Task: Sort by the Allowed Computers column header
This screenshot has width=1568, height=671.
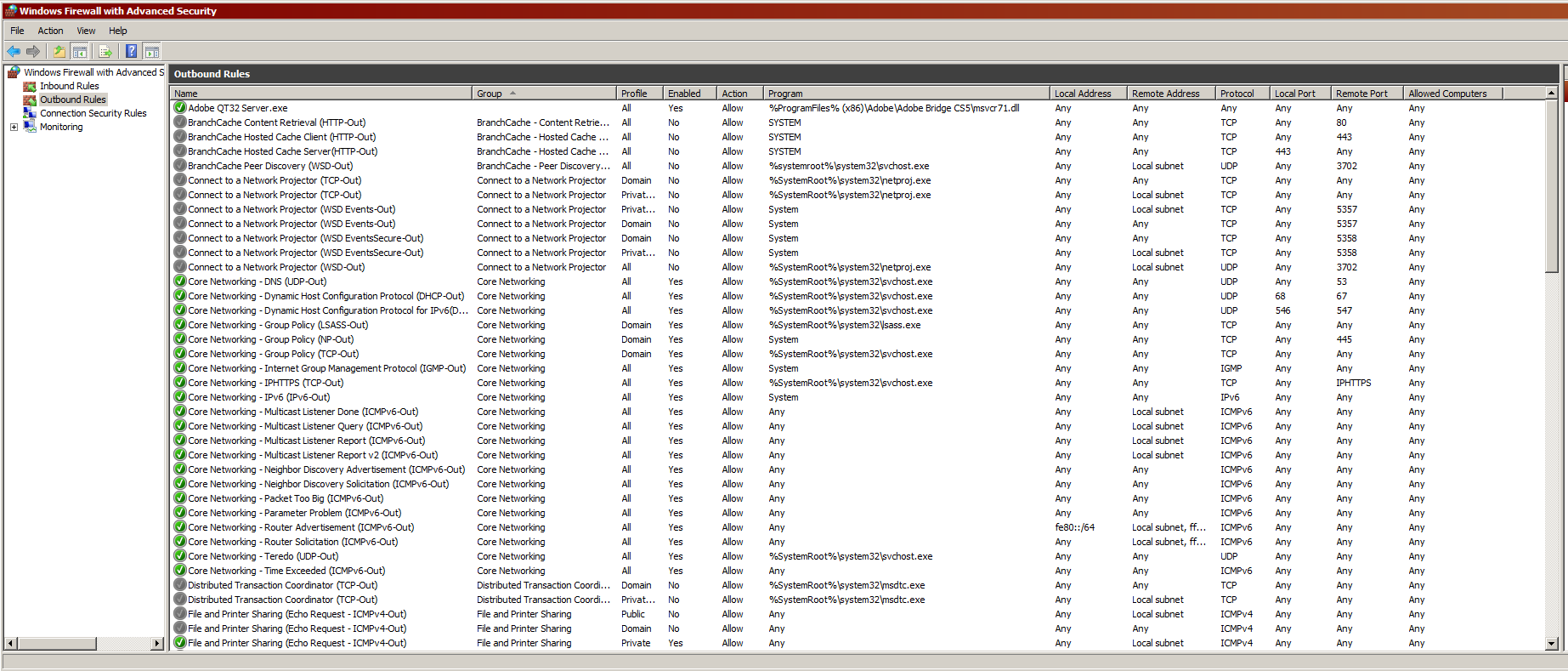Action: (x=1452, y=94)
